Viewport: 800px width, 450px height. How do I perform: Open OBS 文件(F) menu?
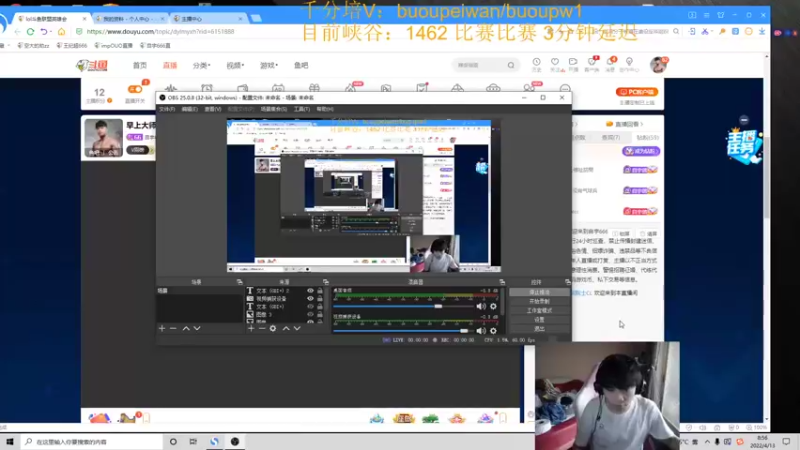167,109
